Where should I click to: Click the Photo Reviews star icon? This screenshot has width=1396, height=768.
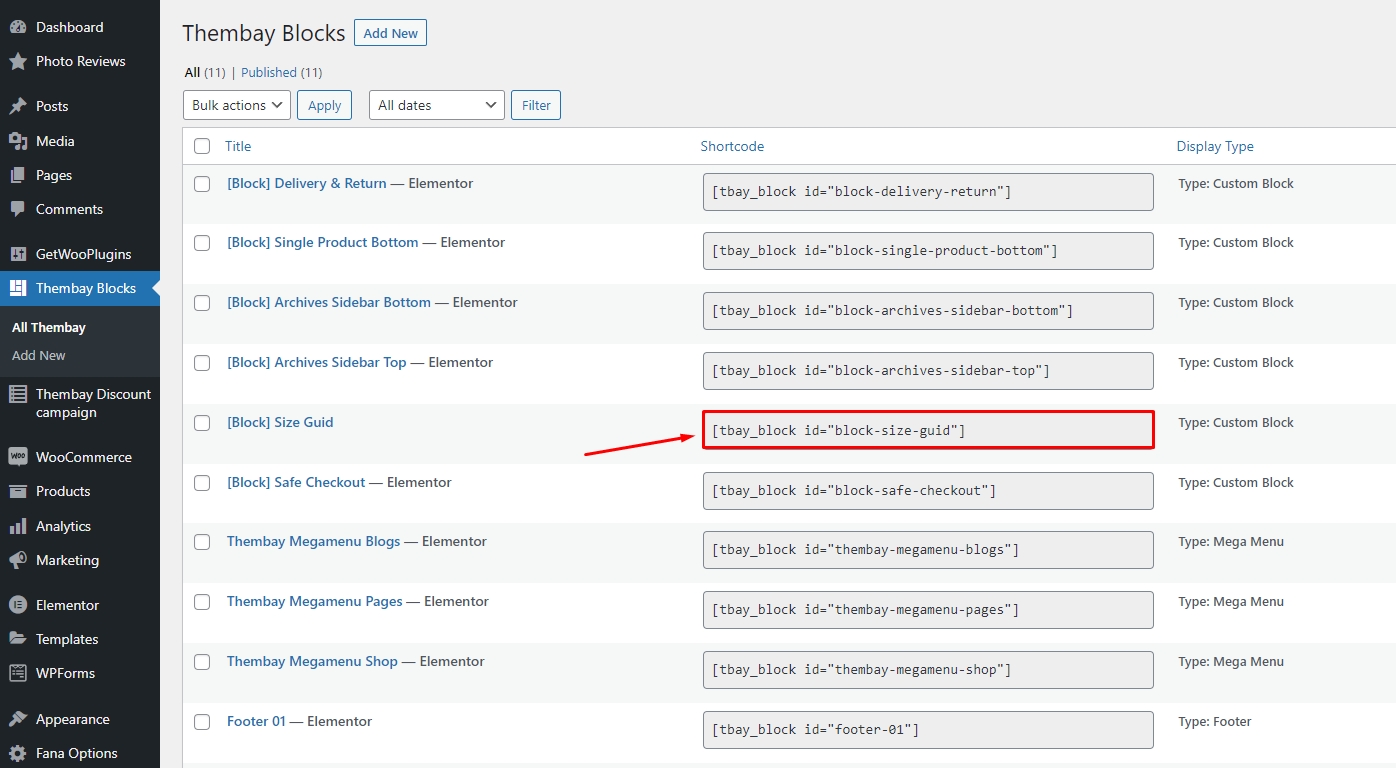click(18, 62)
